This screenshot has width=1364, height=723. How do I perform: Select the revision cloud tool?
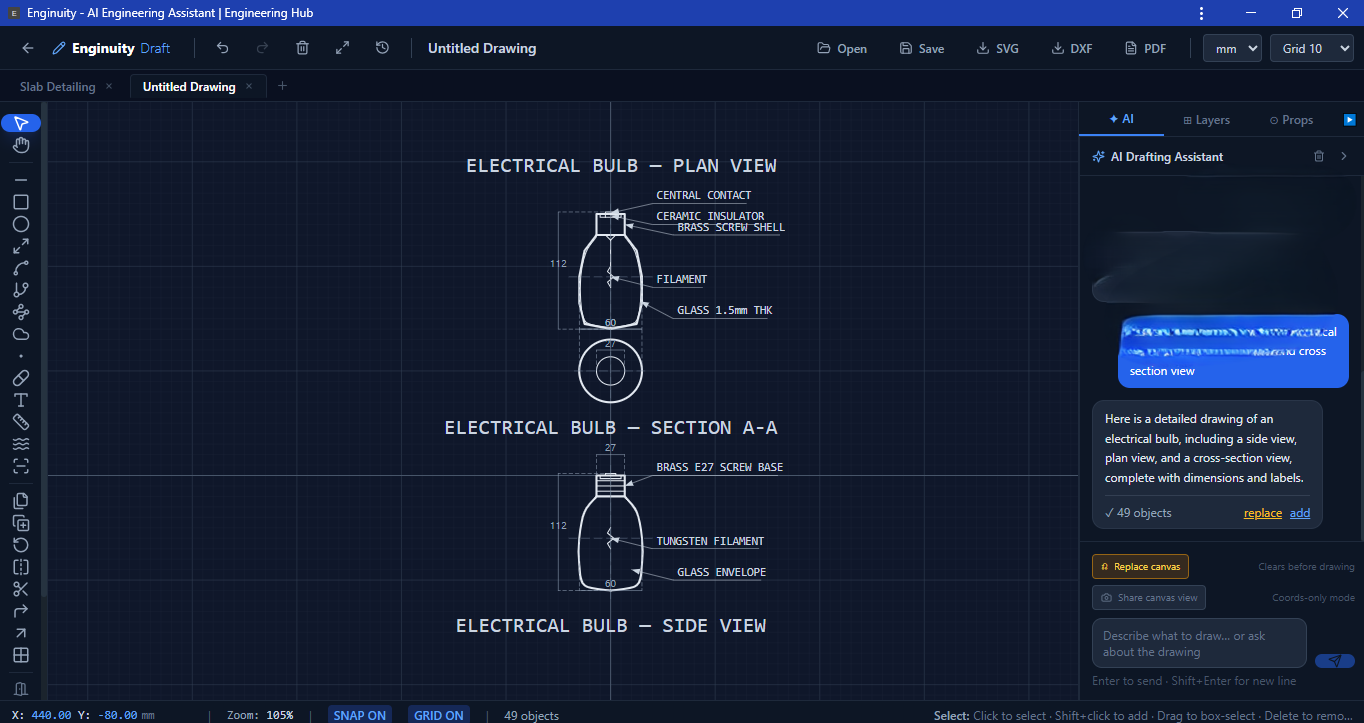coord(21,334)
